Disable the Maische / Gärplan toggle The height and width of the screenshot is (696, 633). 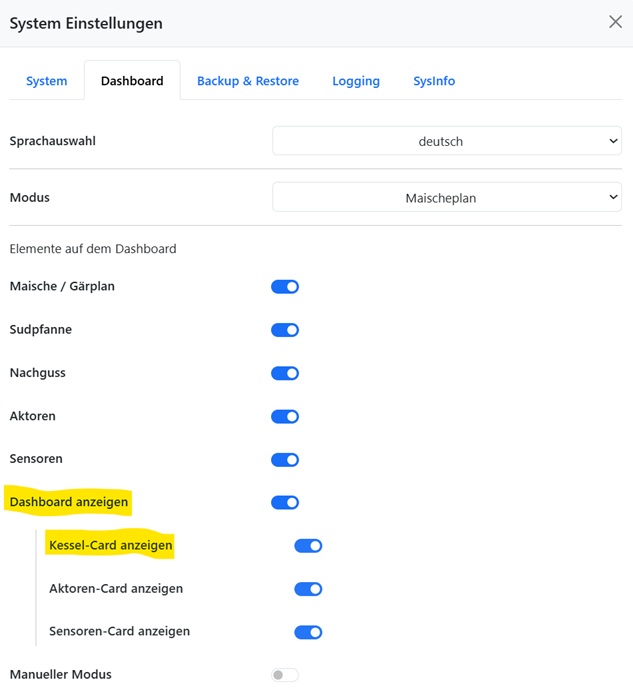285,287
